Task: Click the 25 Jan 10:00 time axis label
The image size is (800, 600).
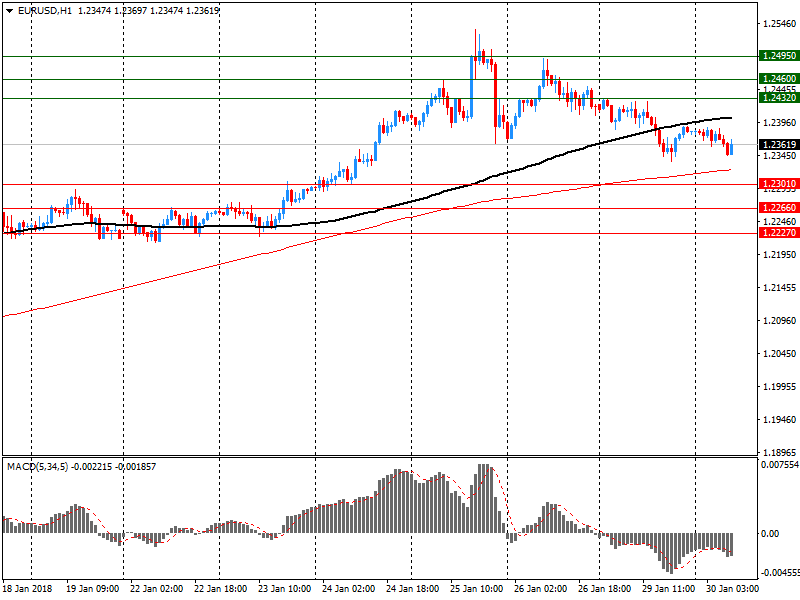Action: (477, 588)
